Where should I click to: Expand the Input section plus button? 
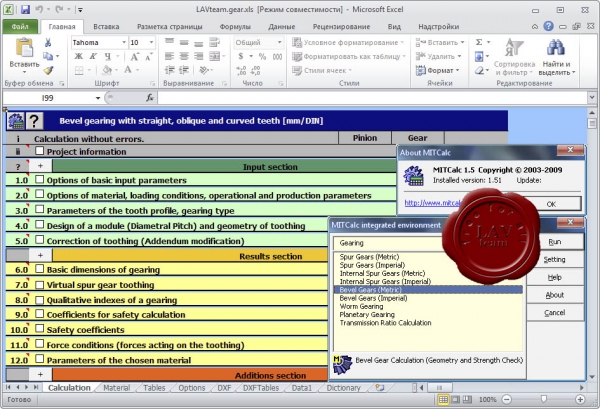coord(40,166)
